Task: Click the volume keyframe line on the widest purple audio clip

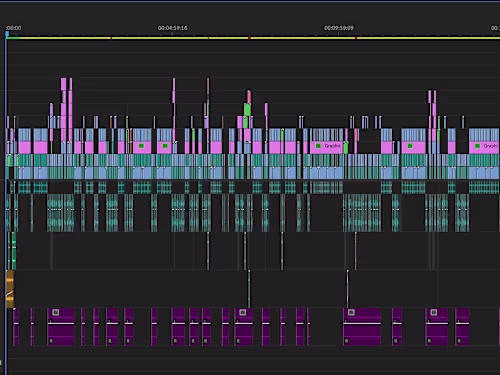Action: 362,323
